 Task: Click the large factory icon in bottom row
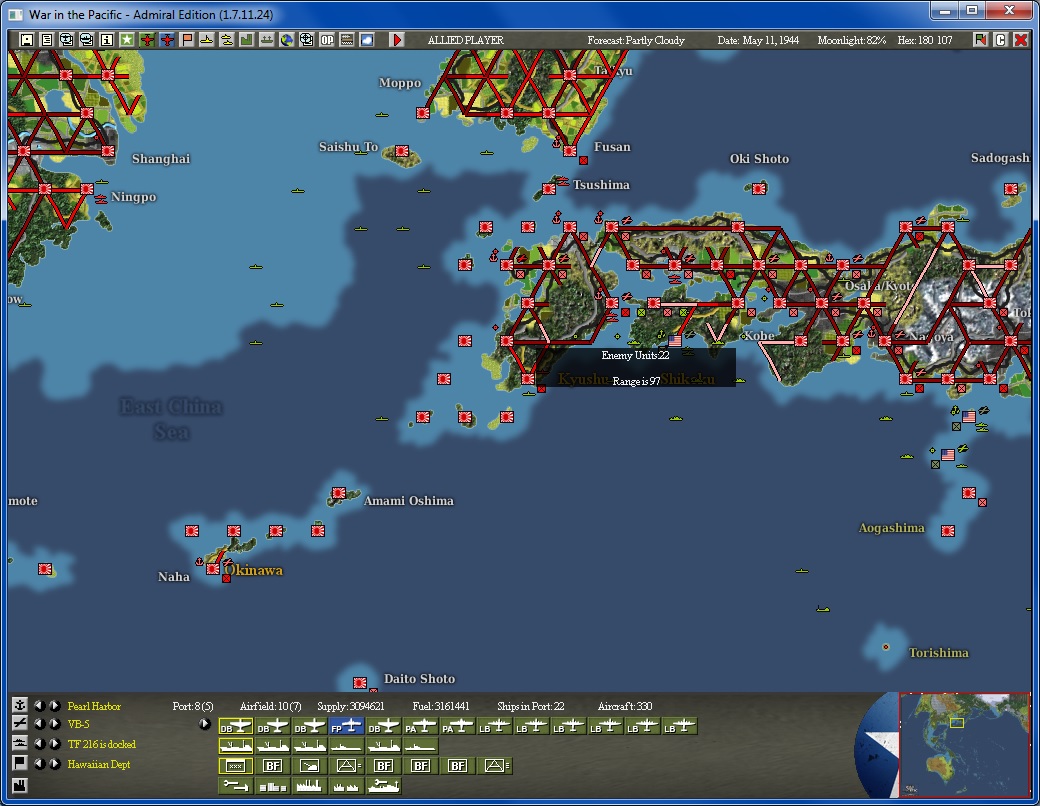(x=310, y=786)
